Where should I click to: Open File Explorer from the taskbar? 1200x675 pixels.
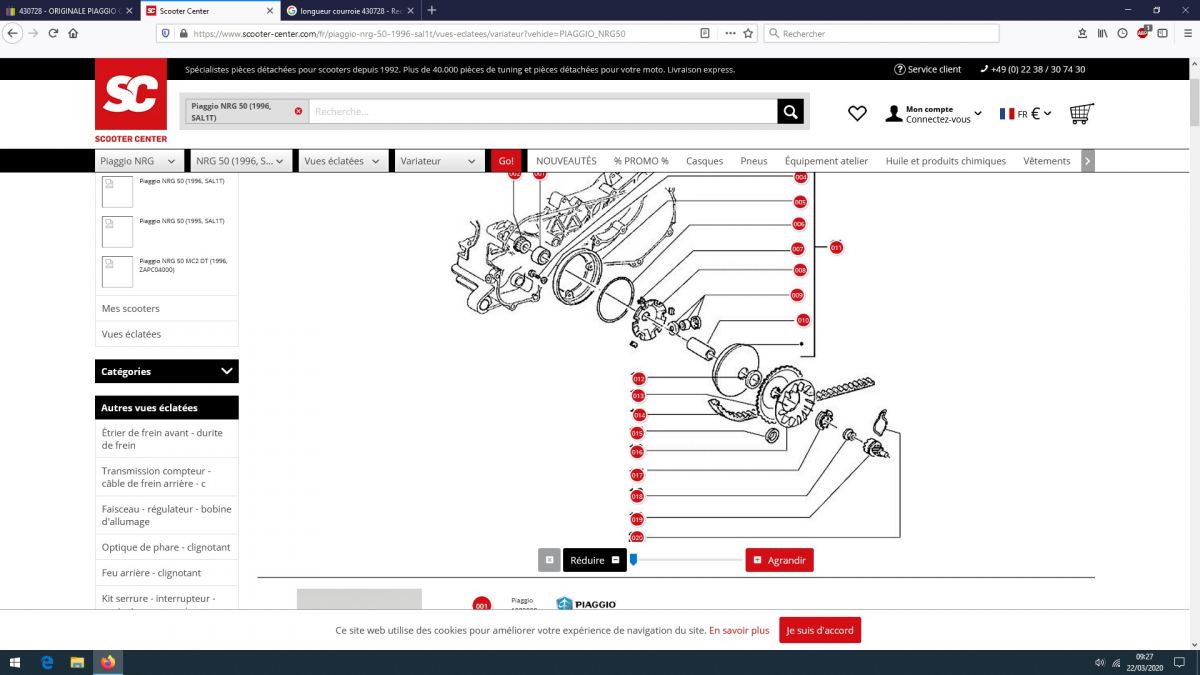click(x=77, y=662)
